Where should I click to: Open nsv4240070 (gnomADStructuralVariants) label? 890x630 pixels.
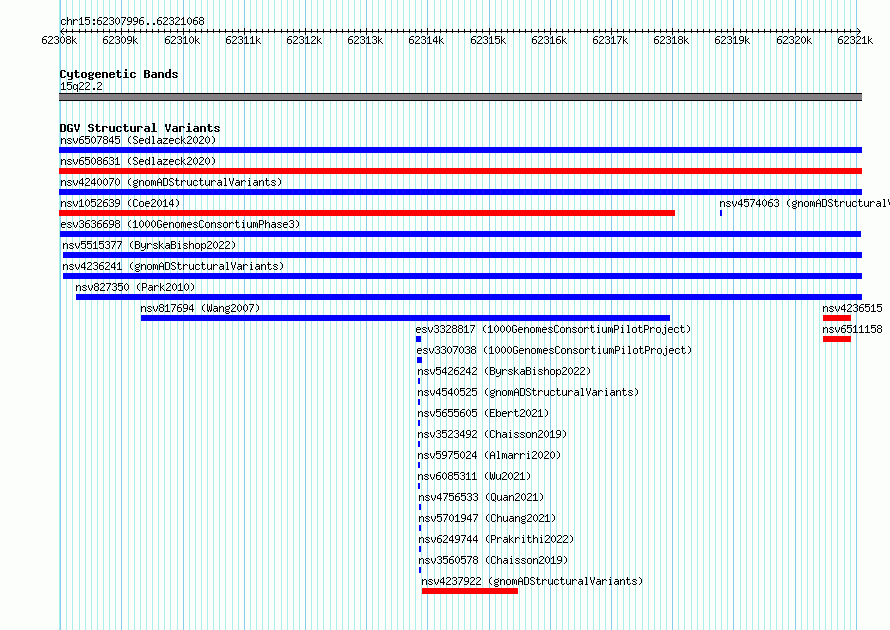tap(171, 182)
